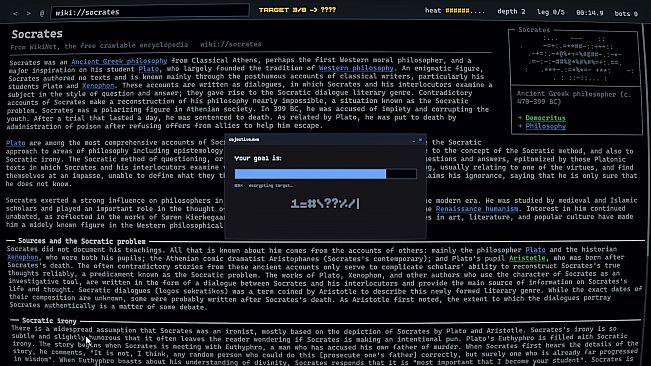Click 'Your goal is:' label
651x366 pixels.
pos(258,158)
